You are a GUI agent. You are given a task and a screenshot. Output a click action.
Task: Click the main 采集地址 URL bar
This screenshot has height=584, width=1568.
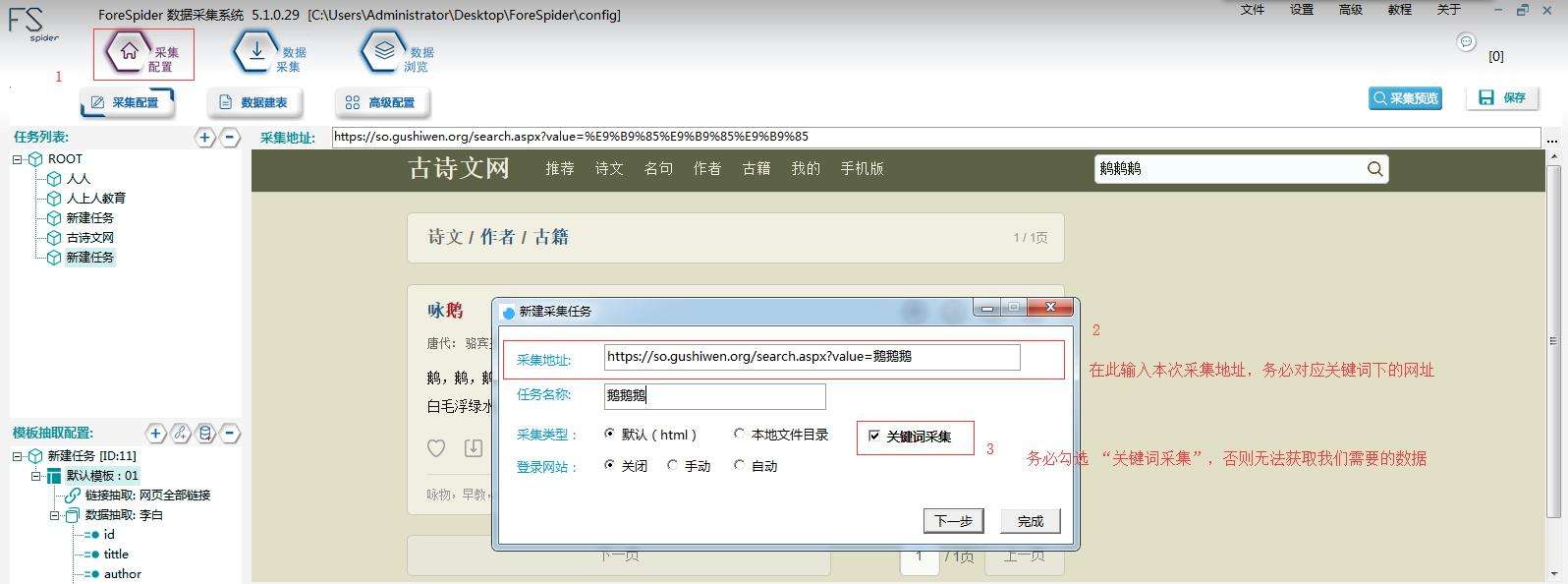click(936, 137)
